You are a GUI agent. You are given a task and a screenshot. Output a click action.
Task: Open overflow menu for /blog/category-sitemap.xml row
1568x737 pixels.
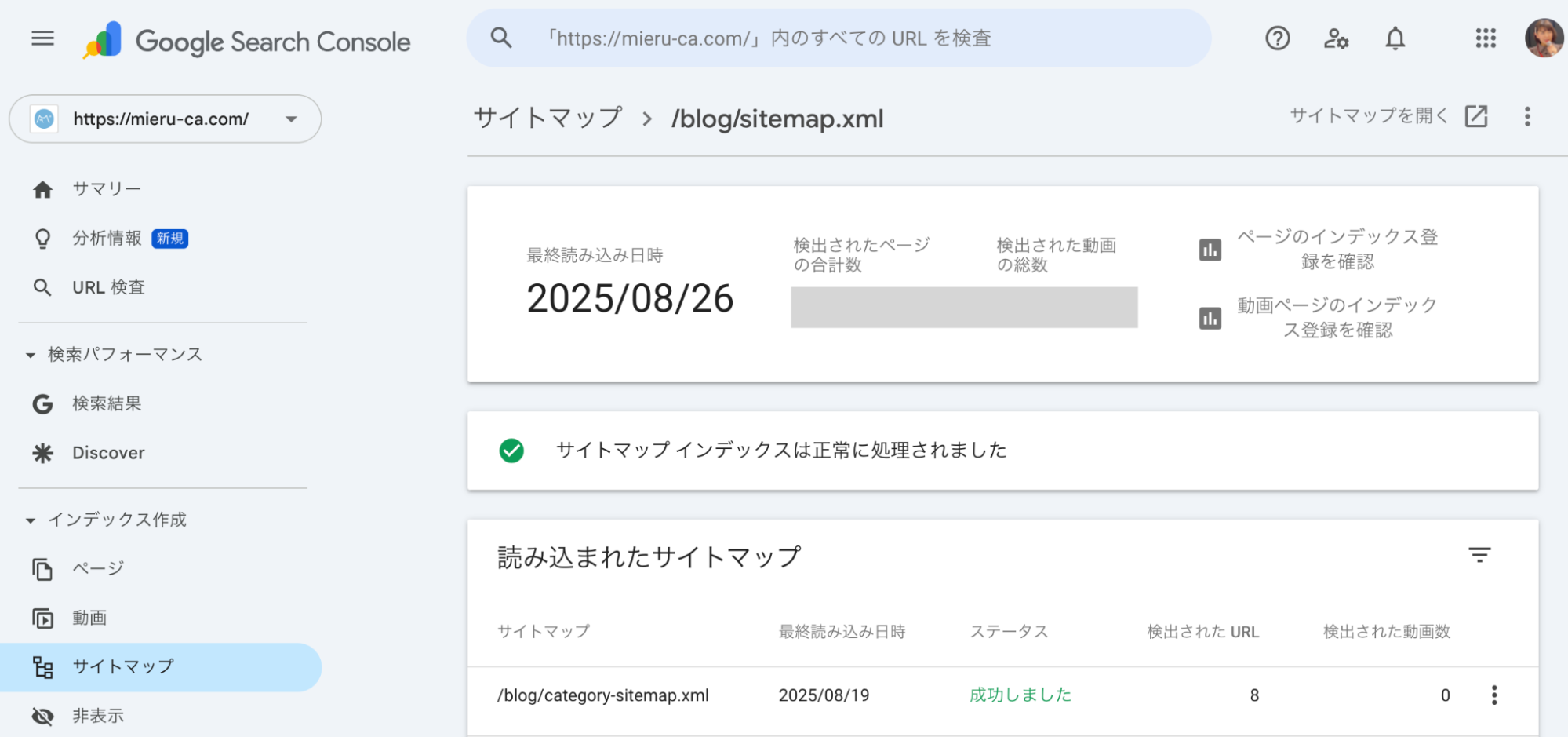pos(1494,695)
